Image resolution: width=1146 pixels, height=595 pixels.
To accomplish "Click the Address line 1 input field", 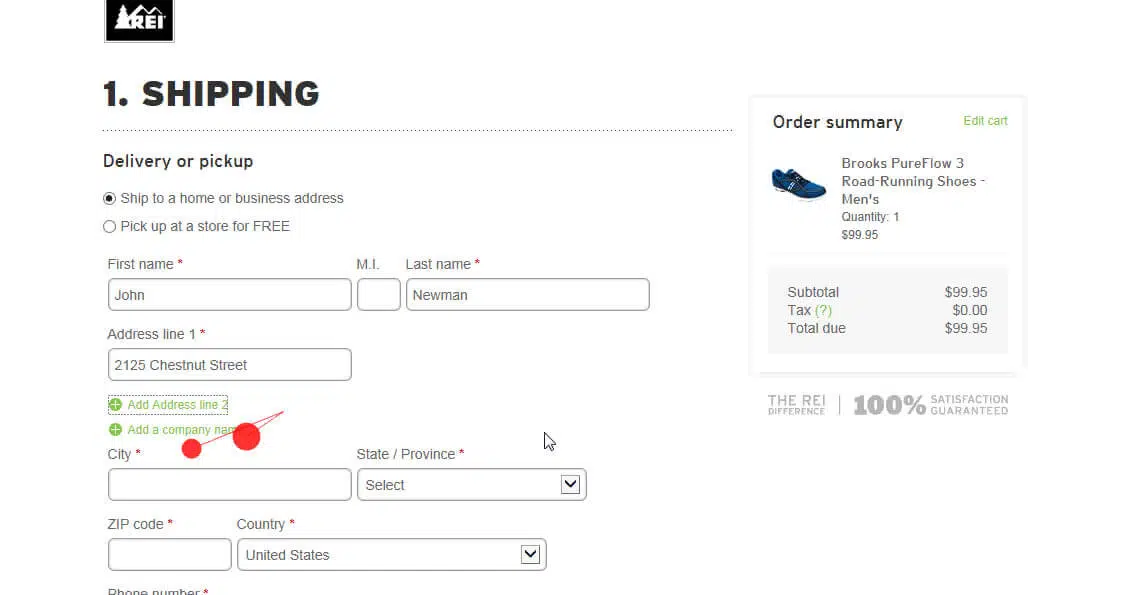I will coord(229,365).
